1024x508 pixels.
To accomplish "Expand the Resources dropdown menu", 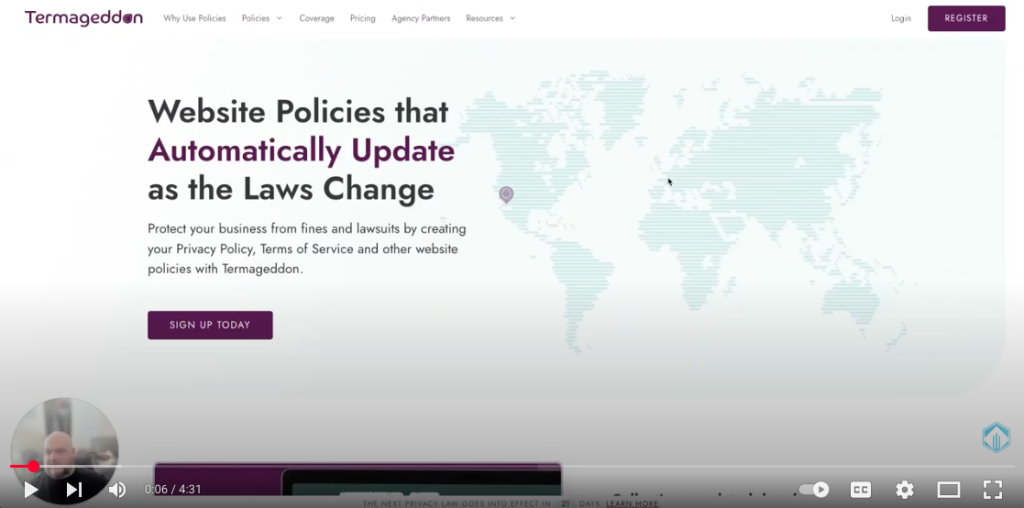I will pos(490,18).
